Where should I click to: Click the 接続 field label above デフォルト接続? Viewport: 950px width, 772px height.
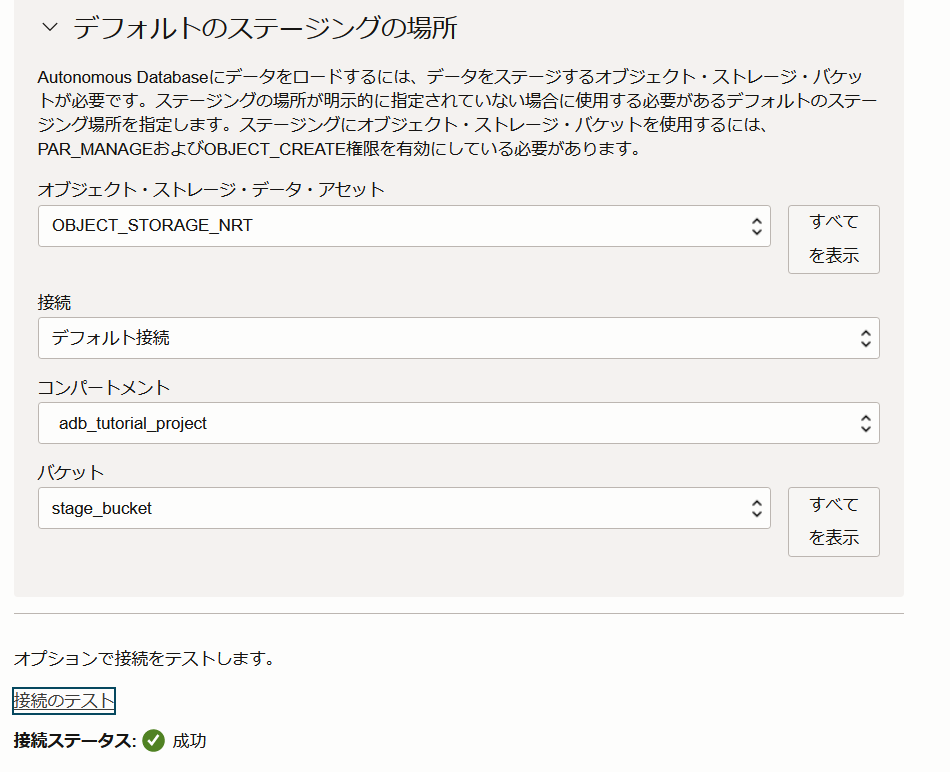(x=55, y=302)
